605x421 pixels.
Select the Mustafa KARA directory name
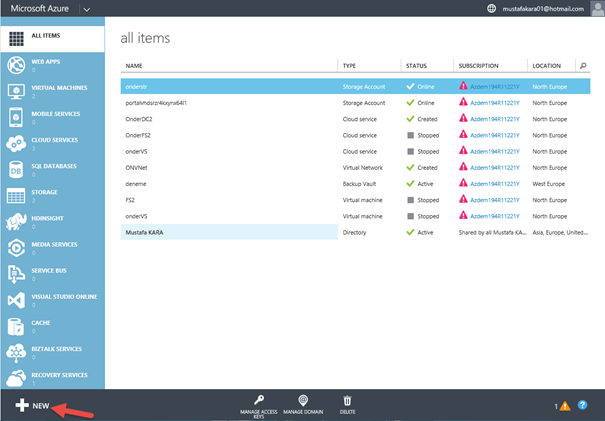click(144, 233)
